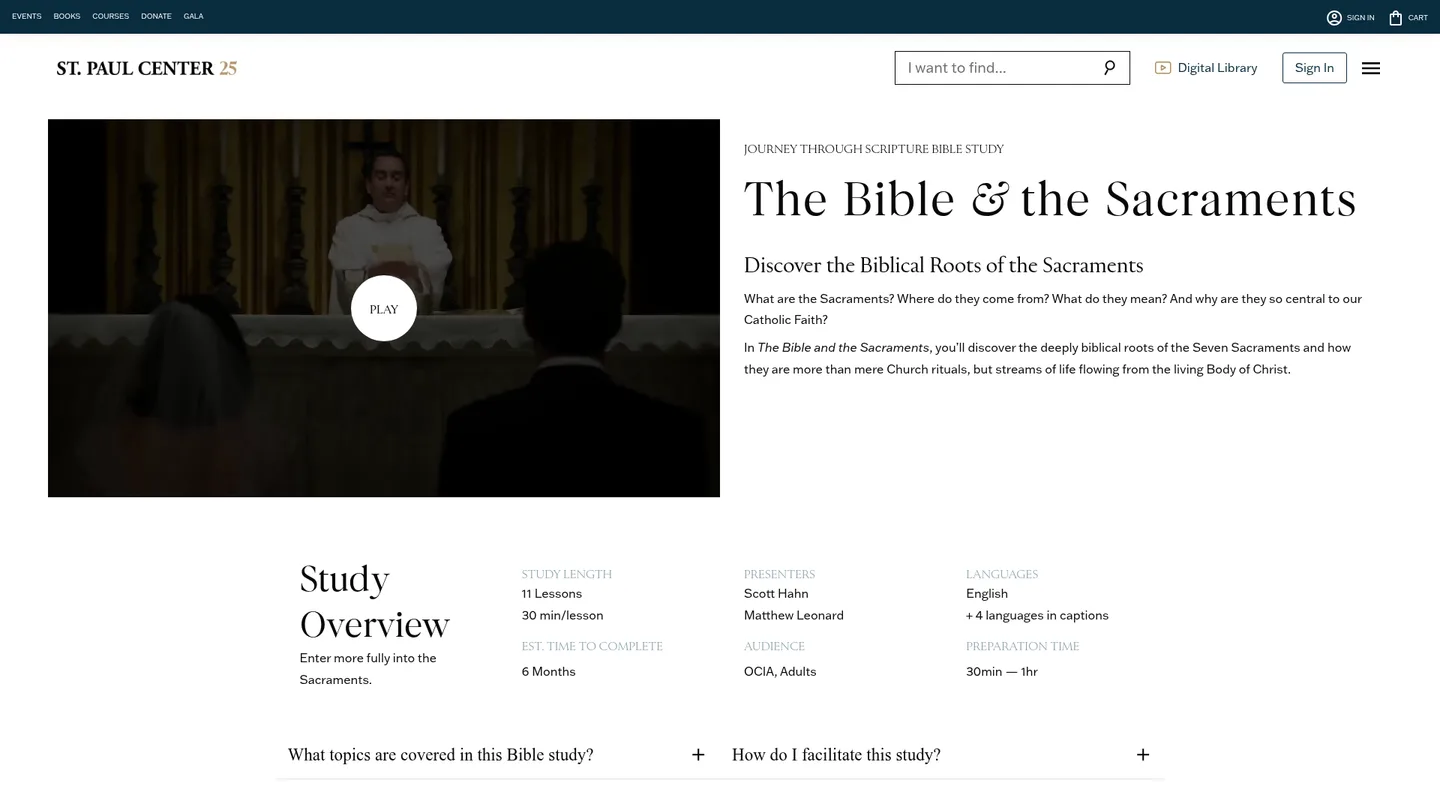This screenshot has height=810, width=1440.
Task: Open the hamburger menu
Action: tap(1371, 68)
